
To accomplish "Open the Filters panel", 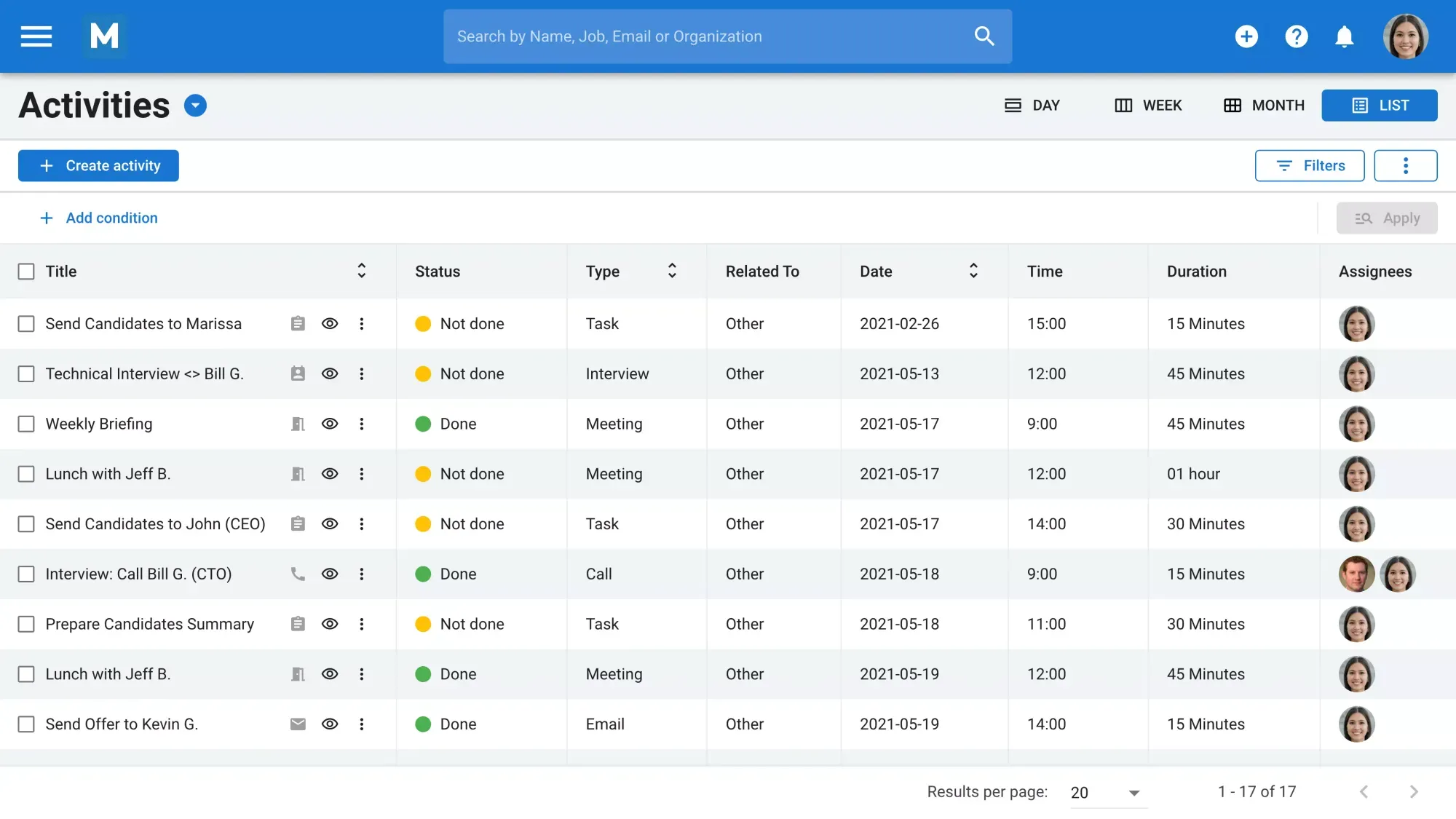I will click(x=1309, y=165).
